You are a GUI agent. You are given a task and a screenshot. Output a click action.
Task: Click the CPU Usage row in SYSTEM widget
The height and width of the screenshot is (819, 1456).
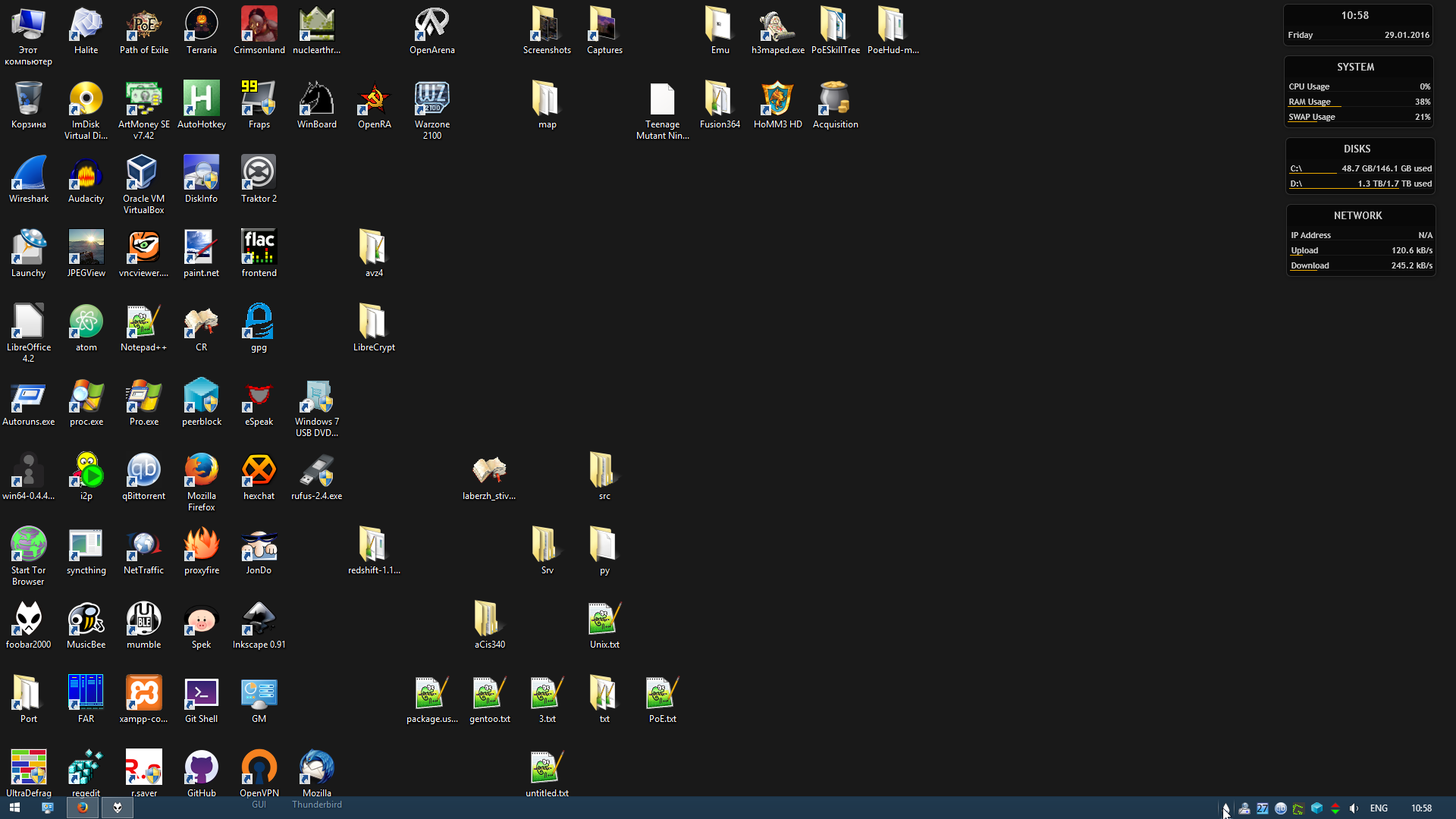pyautogui.click(x=1359, y=86)
